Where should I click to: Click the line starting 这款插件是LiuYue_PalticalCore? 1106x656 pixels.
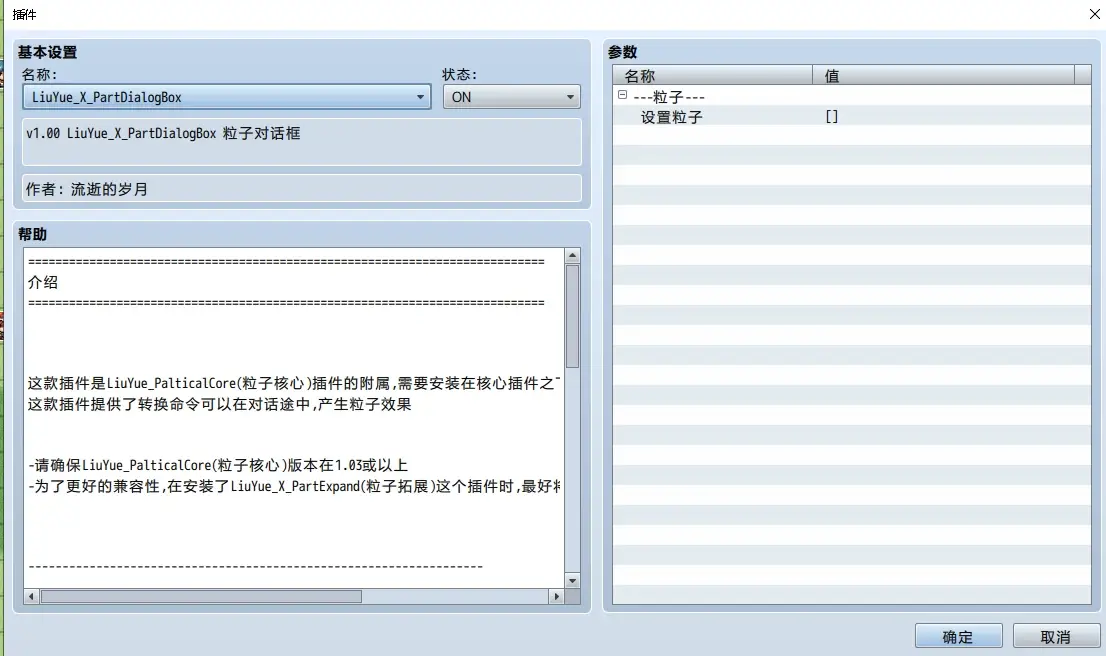[x=294, y=383]
